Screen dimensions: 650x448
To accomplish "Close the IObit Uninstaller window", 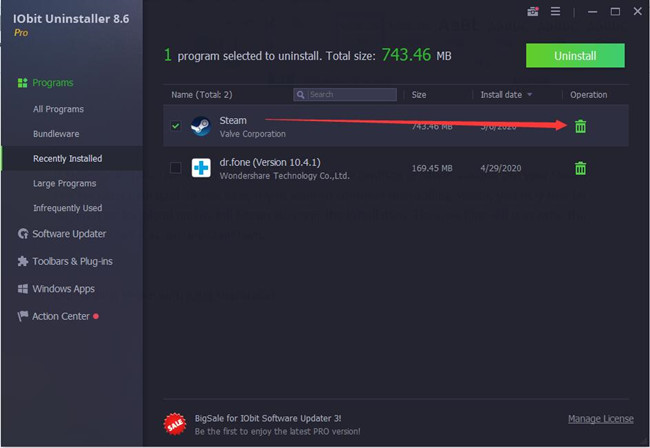I will point(638,12).
